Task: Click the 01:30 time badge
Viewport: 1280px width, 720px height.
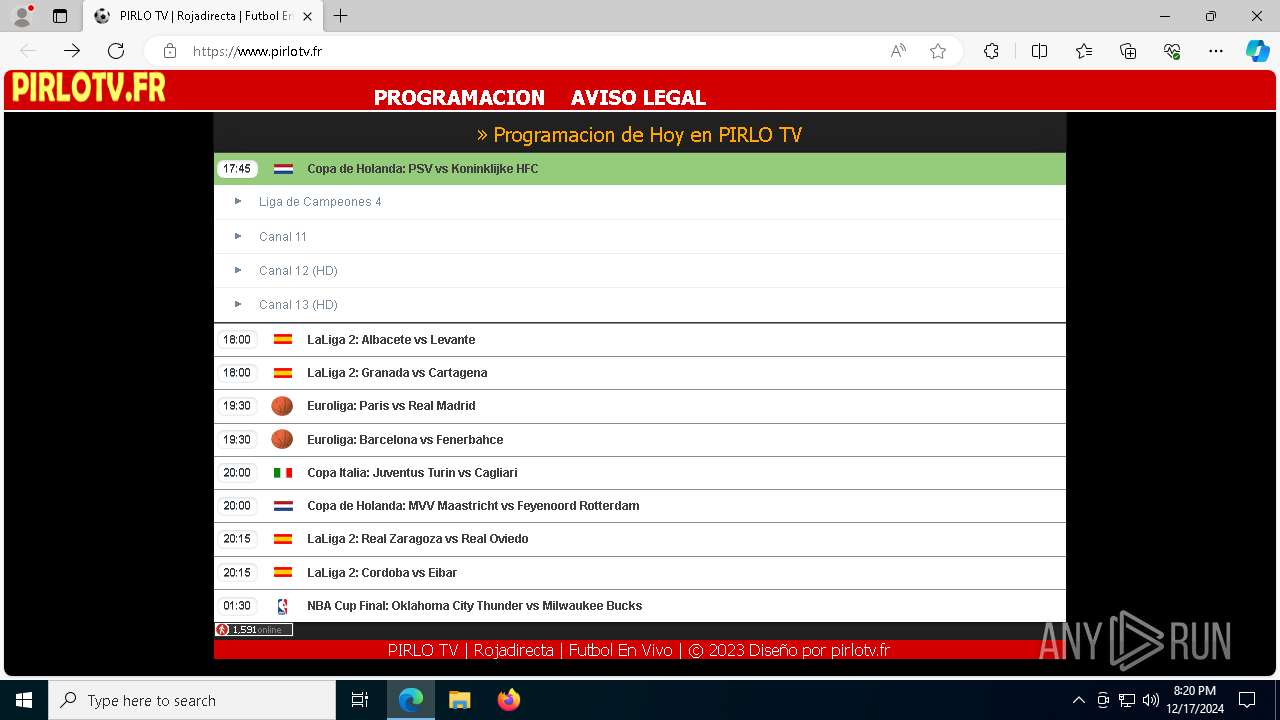Action: (237, 606)
